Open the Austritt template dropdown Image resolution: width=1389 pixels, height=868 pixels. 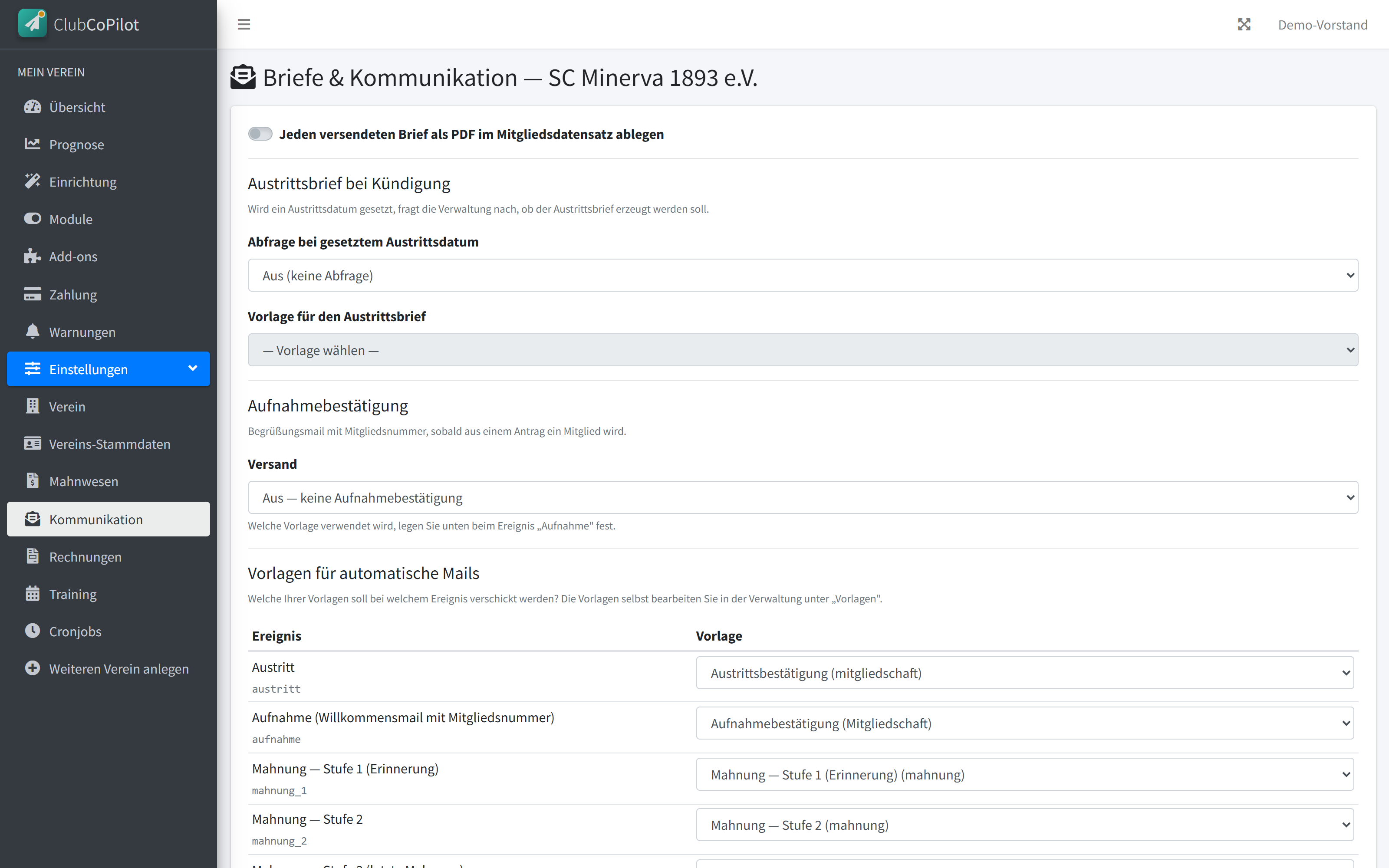[1024, 673]
